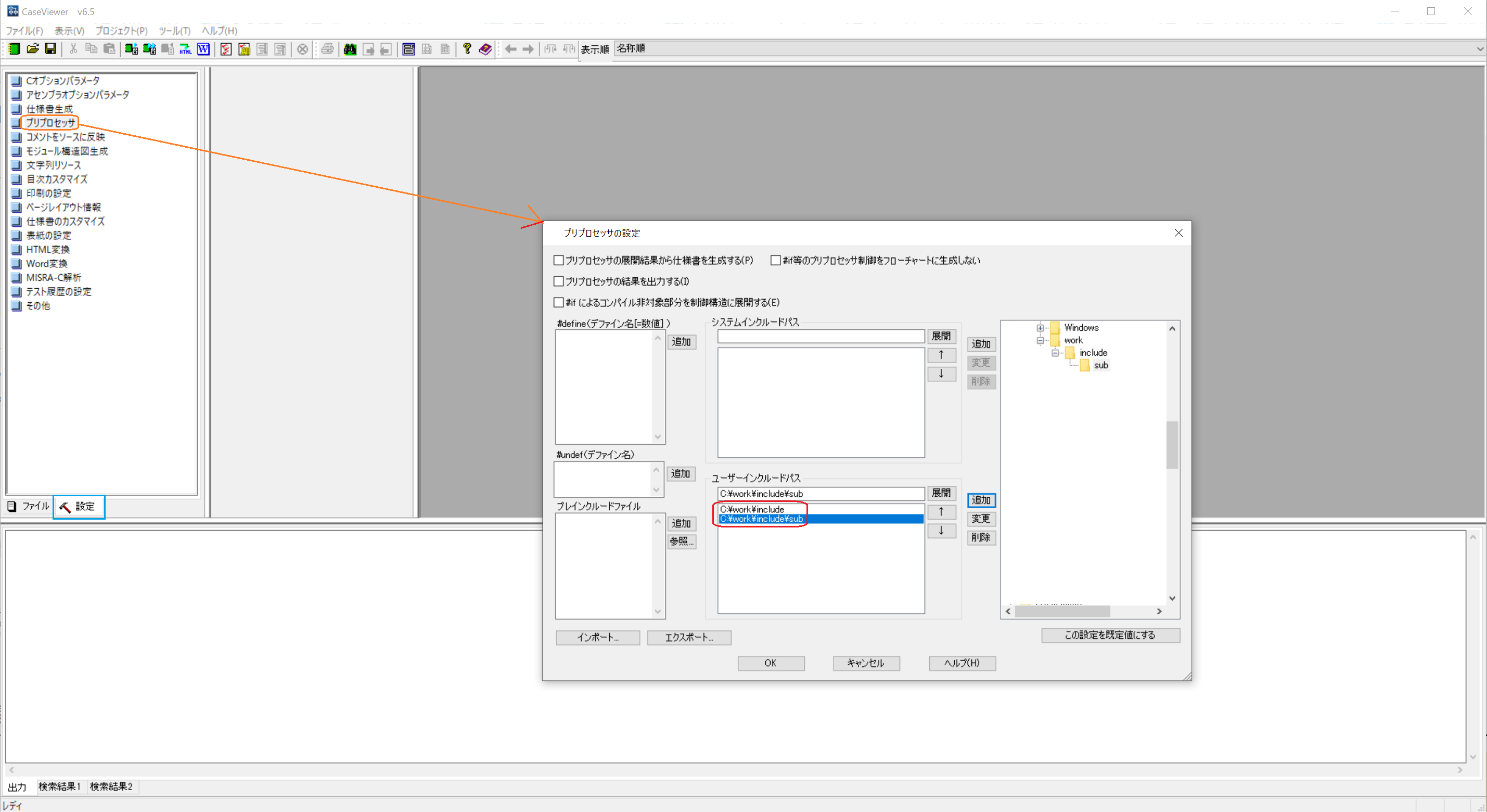
Task: Click the find previous arrow icon
Action: (x=386, y=49)
